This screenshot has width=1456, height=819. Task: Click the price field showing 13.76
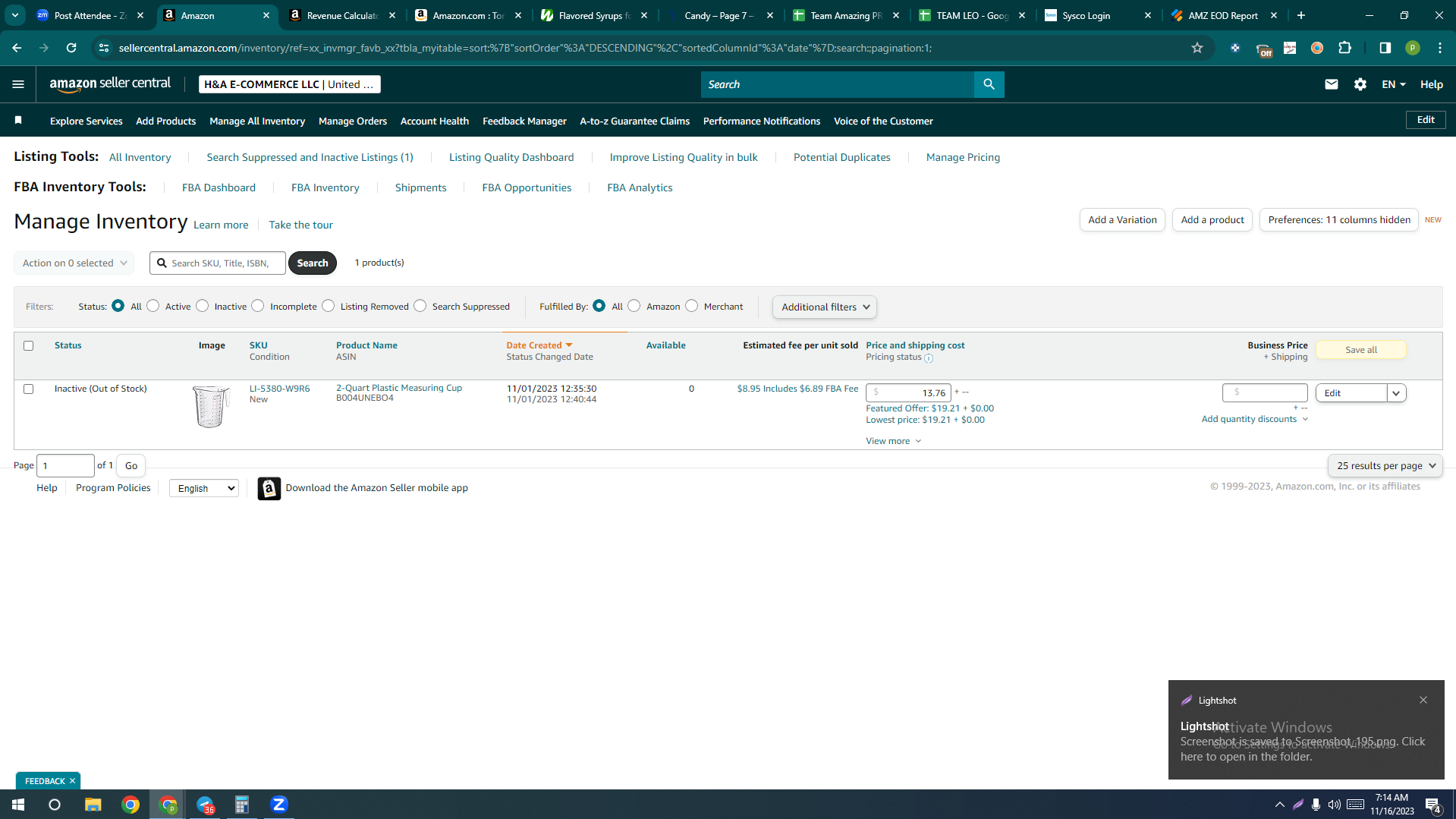pyautogui.click(x=908, y=393)
